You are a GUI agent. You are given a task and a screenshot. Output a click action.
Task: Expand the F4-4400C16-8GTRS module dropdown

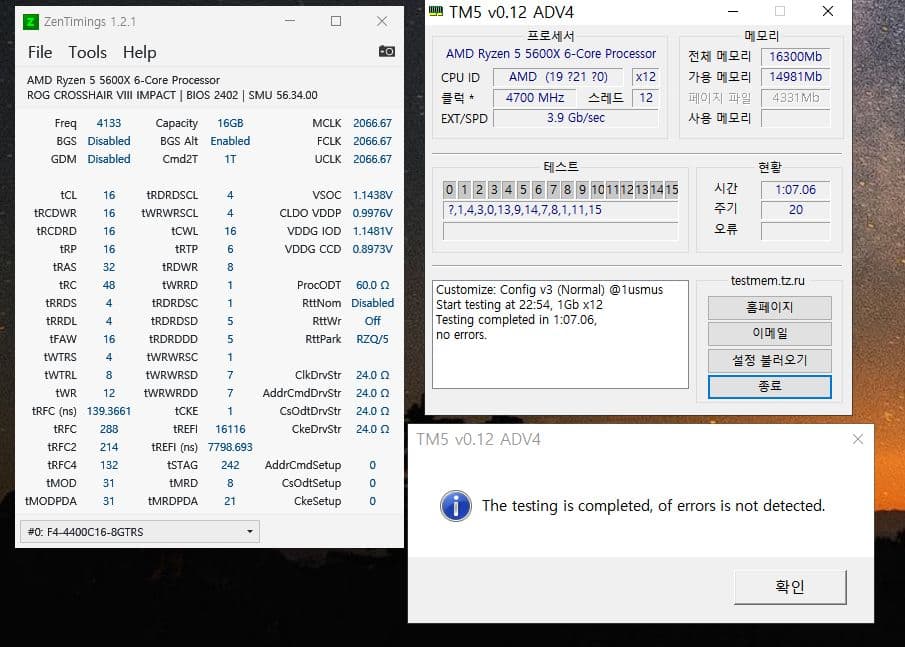(140, 532)
